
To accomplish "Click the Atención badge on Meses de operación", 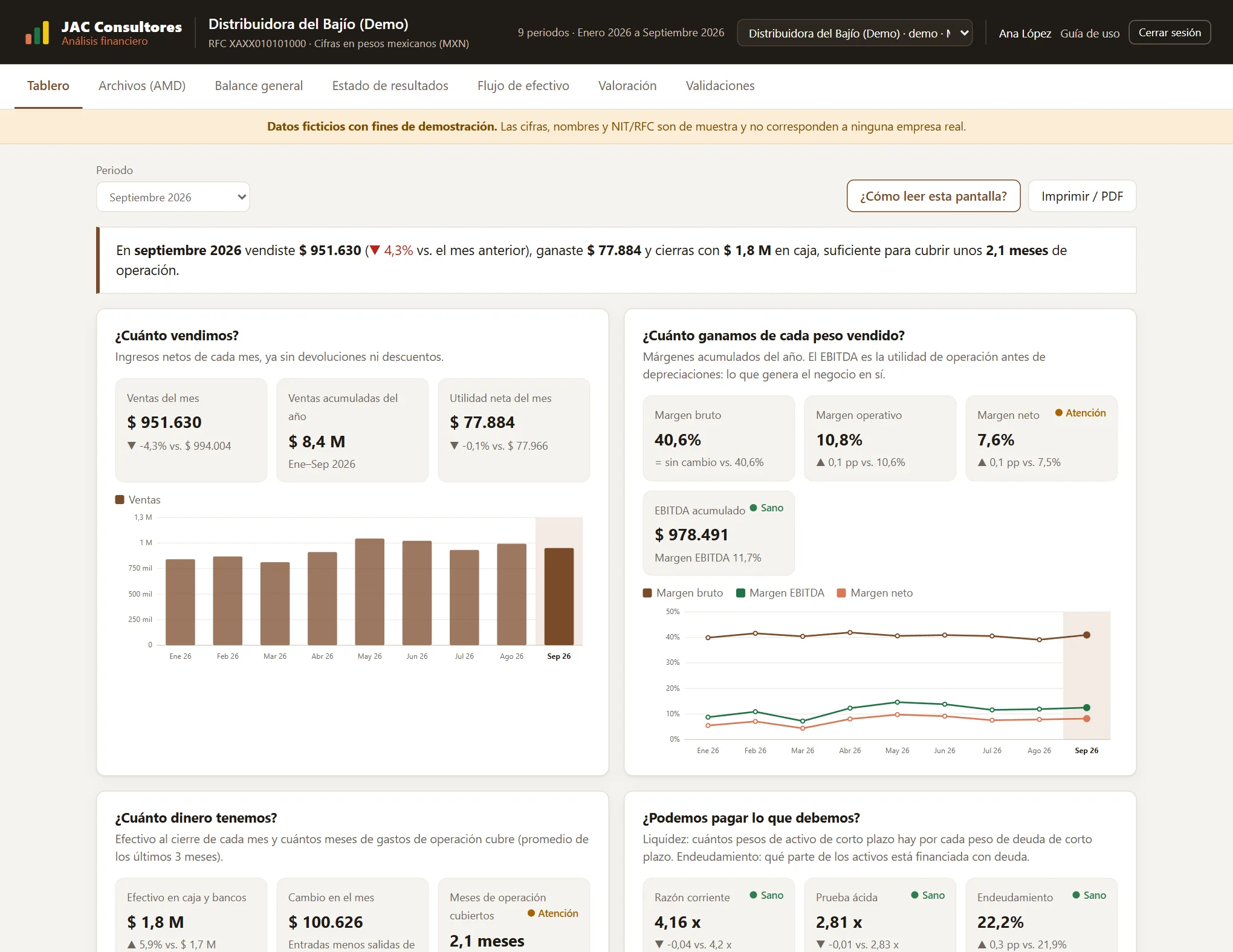I will (553, 913).
